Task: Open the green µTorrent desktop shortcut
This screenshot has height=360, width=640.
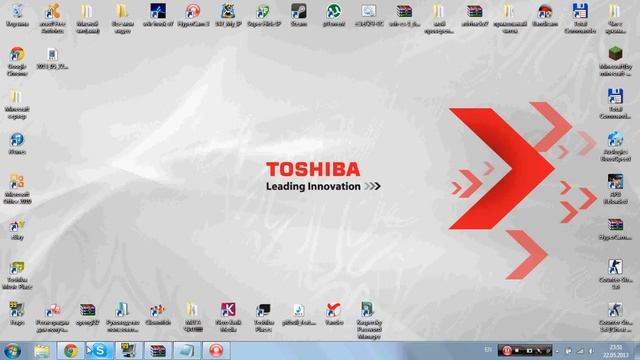Action: [333, 15]
